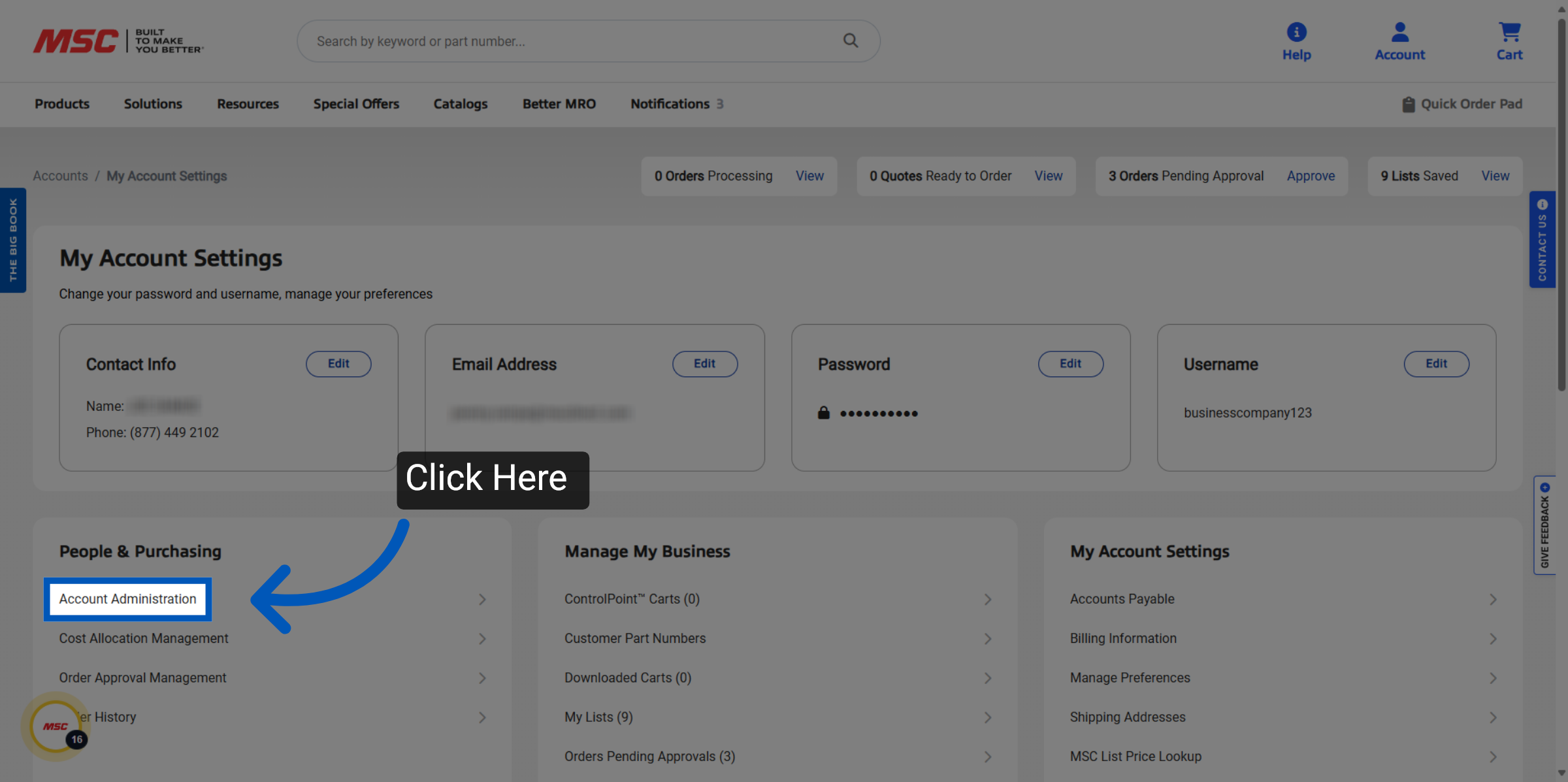Image resolution: width=1568 pixels, height=782 pixels.
Task: Open Cost Allocation Management
Action: (144, 638)
